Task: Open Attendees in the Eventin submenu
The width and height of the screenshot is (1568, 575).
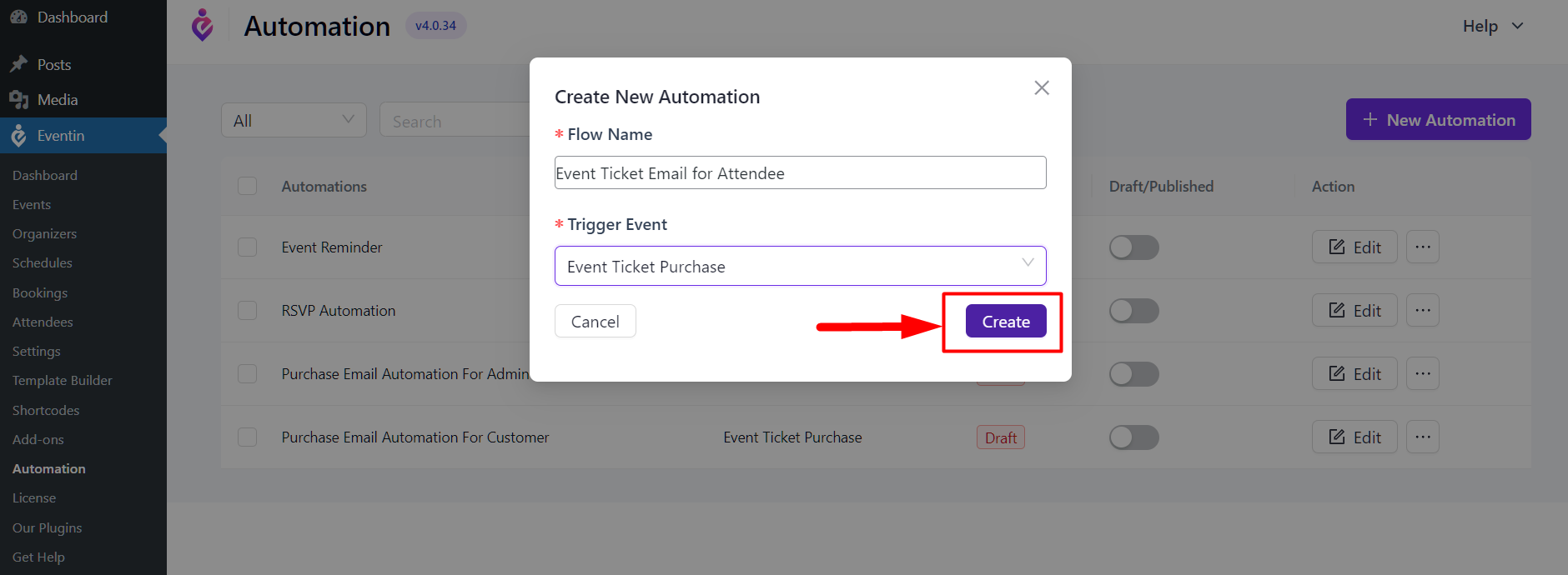Action: point(43,322)
